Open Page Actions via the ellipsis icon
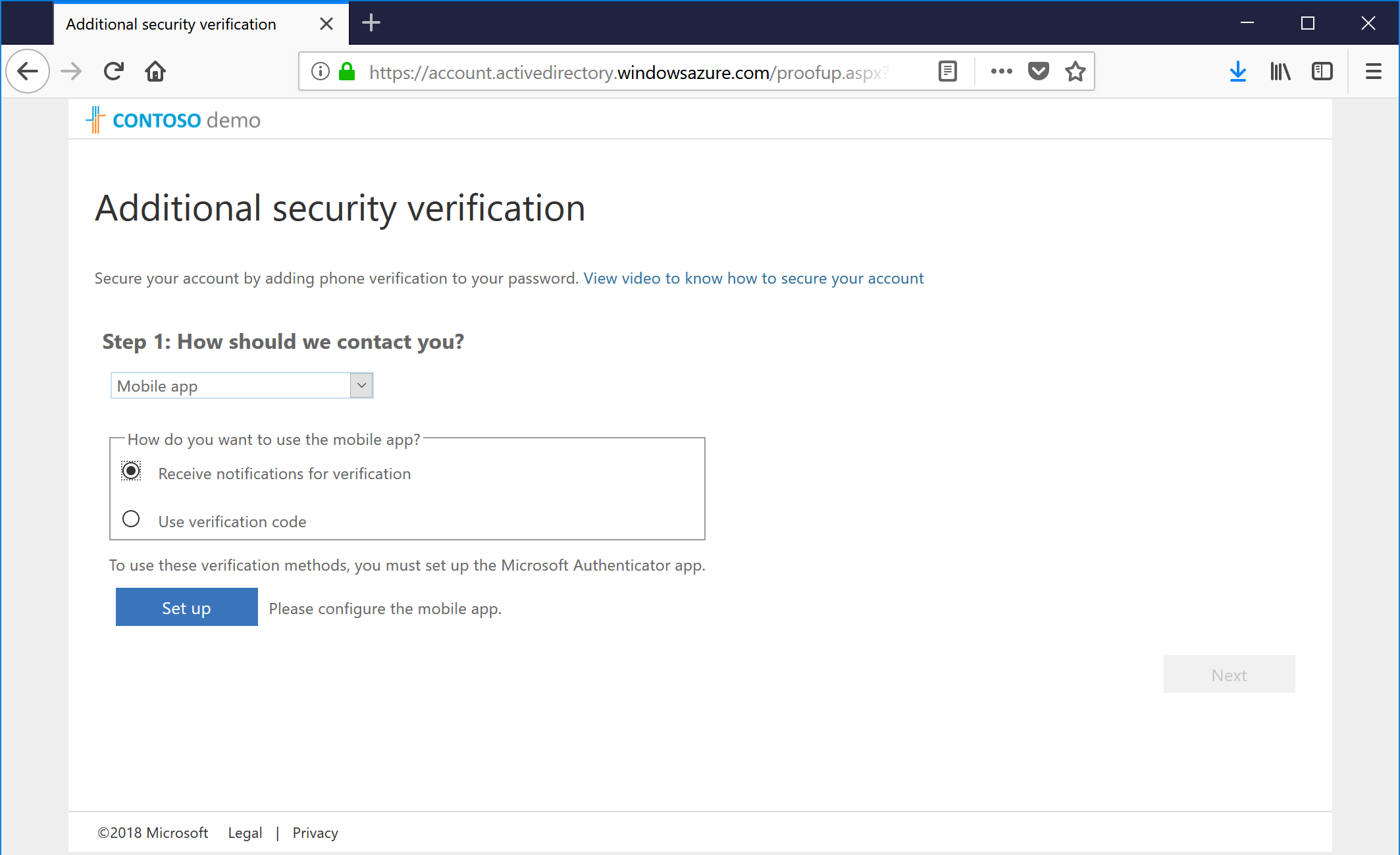The height and width of the screenshot is (855, 1400). [1001, 71]
